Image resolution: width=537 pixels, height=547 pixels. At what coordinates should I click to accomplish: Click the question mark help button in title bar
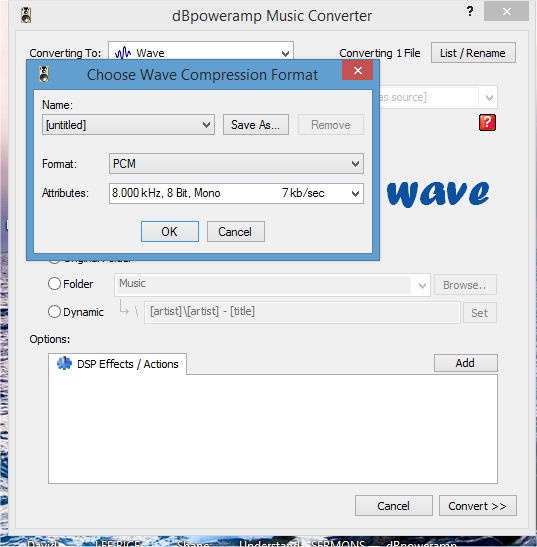[x=470, y=12]
